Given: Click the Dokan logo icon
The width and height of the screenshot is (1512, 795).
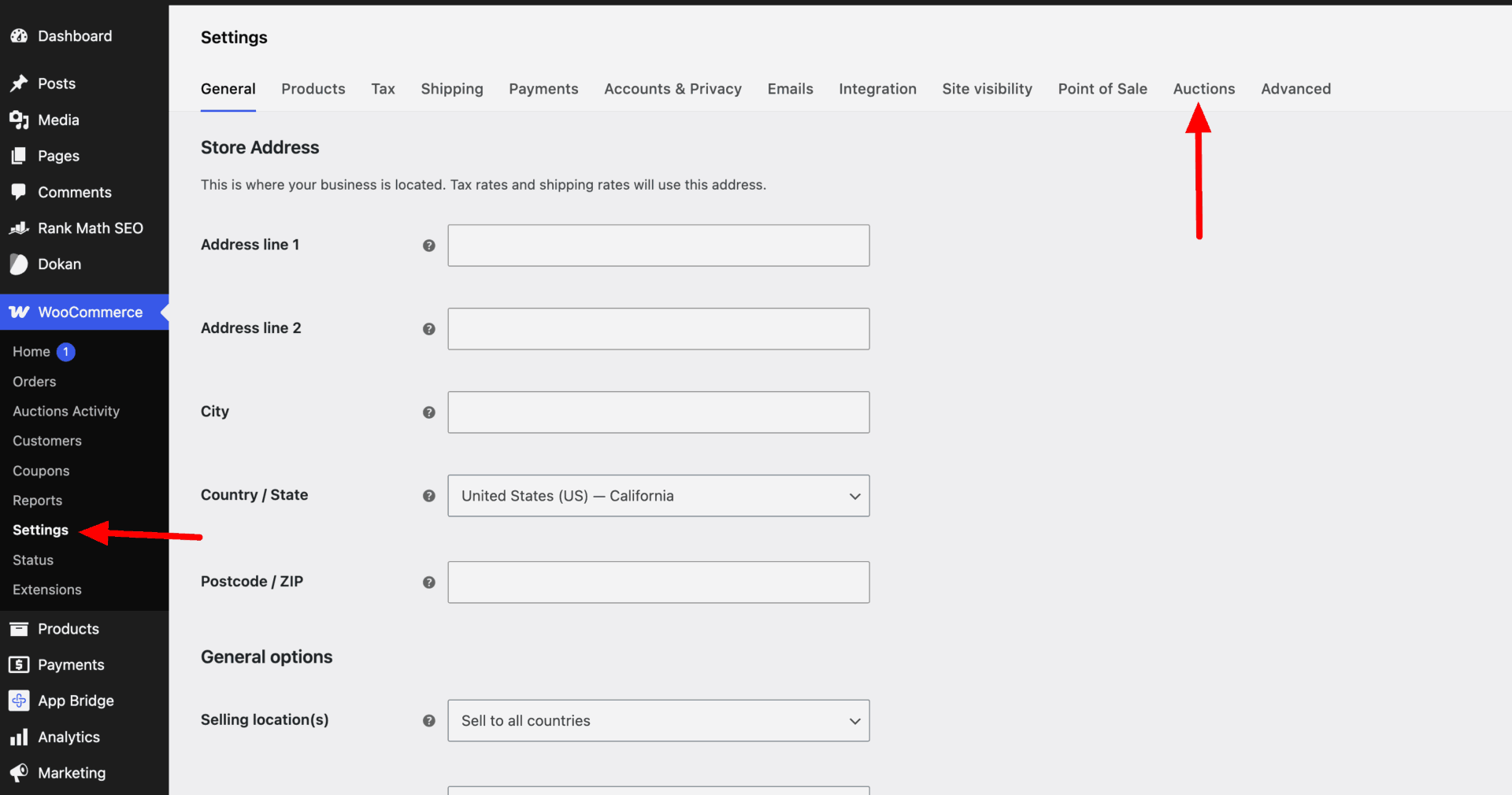Looking at the screenshot, I should (19, 264).
